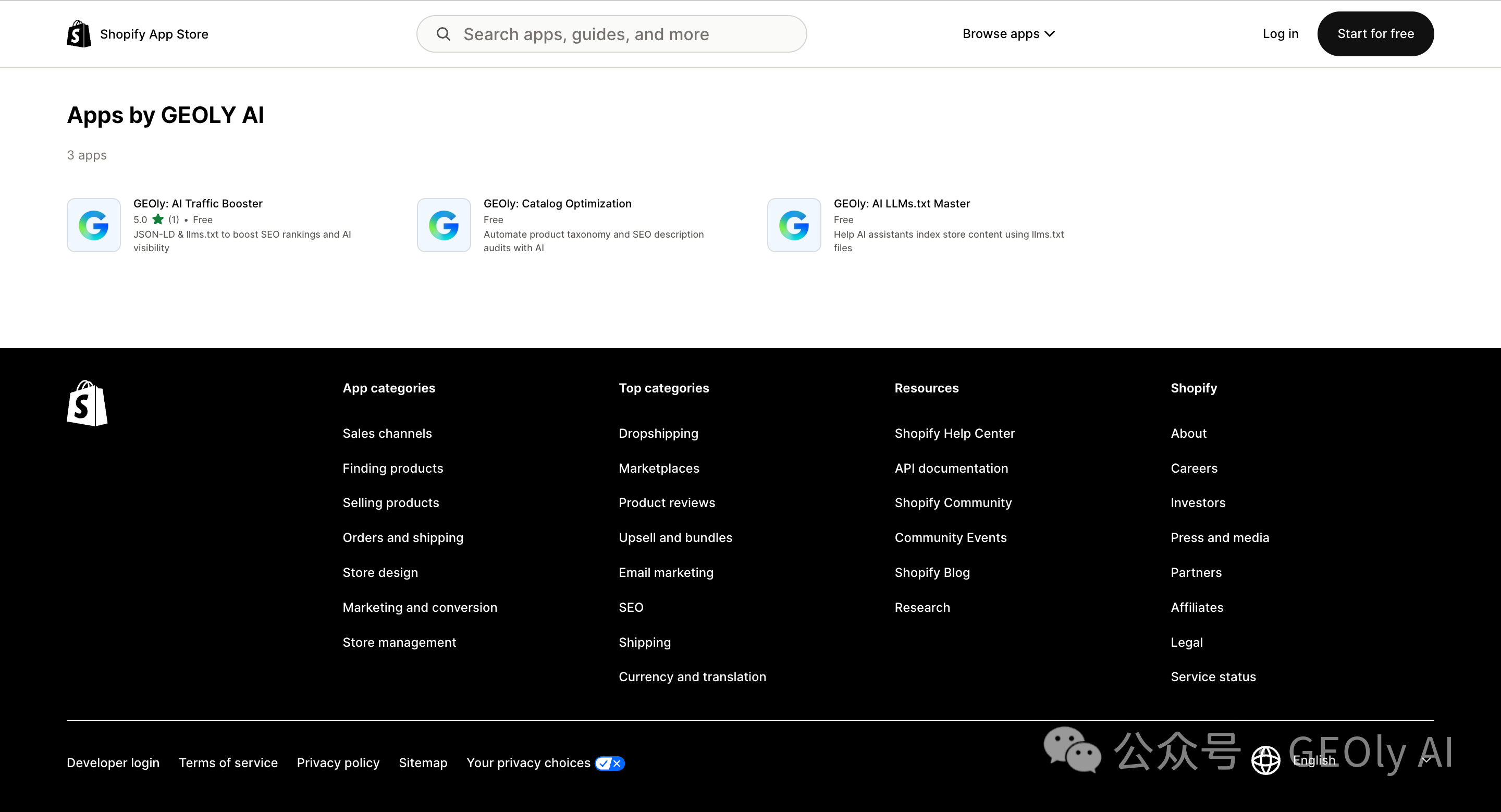Viewport: 1501px width, 812px height.
Task: Open API documentation link
Action: (x=952, y=469)
